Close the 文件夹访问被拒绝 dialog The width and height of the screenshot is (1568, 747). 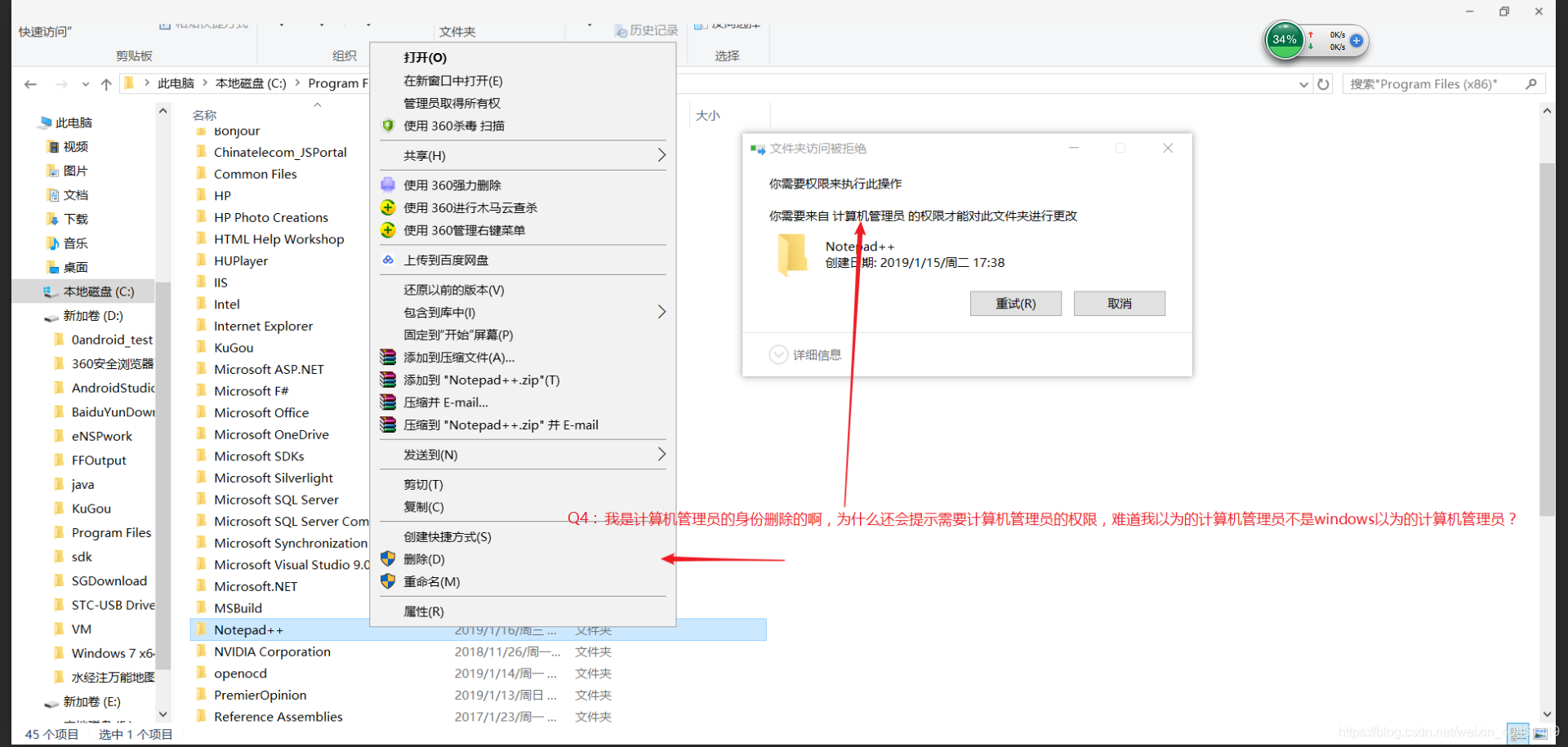(x=1168, y=148)
